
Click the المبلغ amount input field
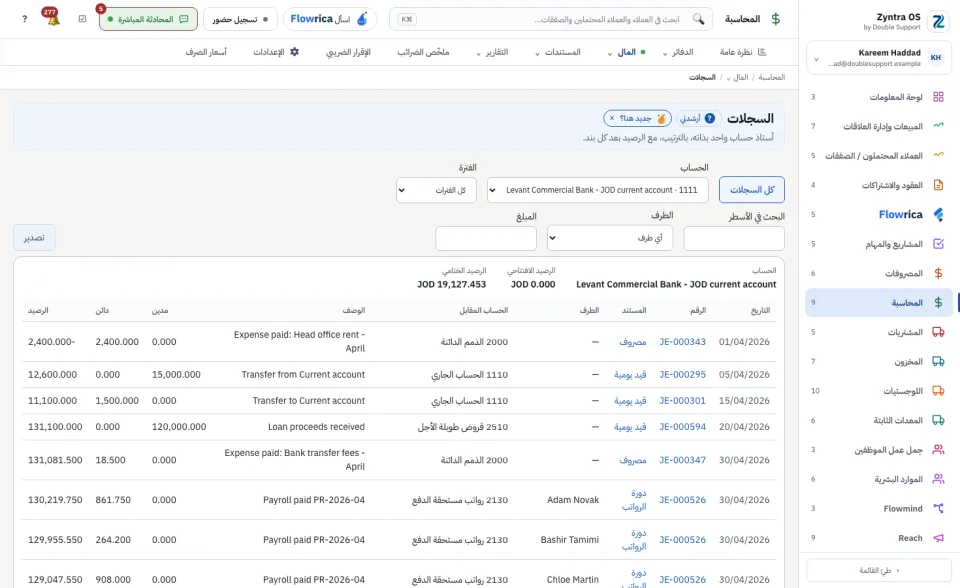[486, 238]
